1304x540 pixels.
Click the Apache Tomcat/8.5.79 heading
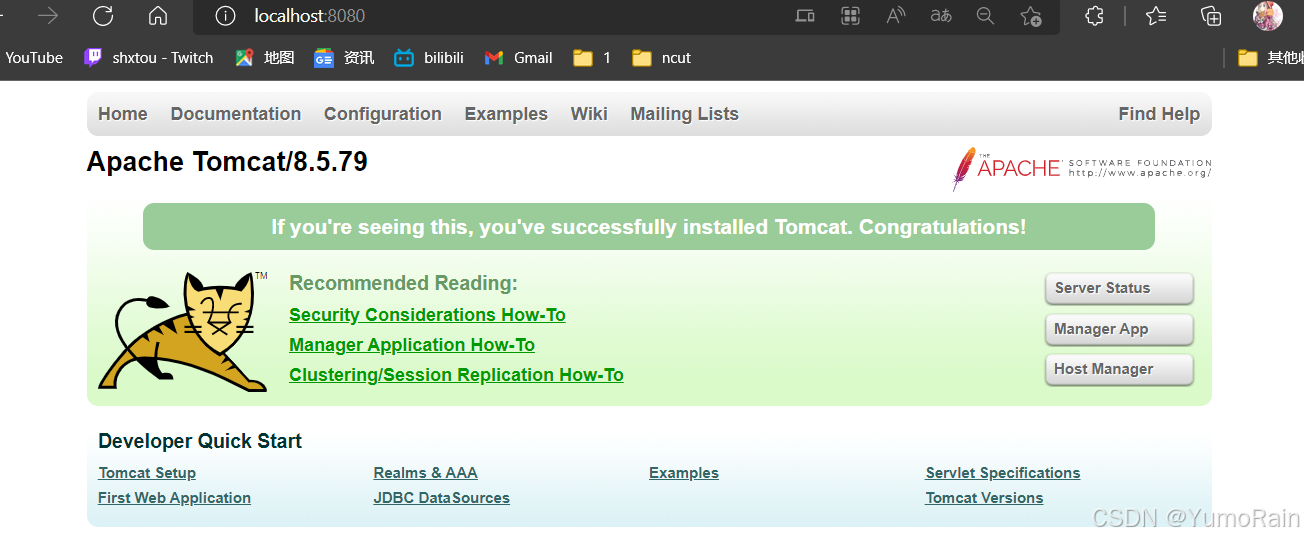227,162
